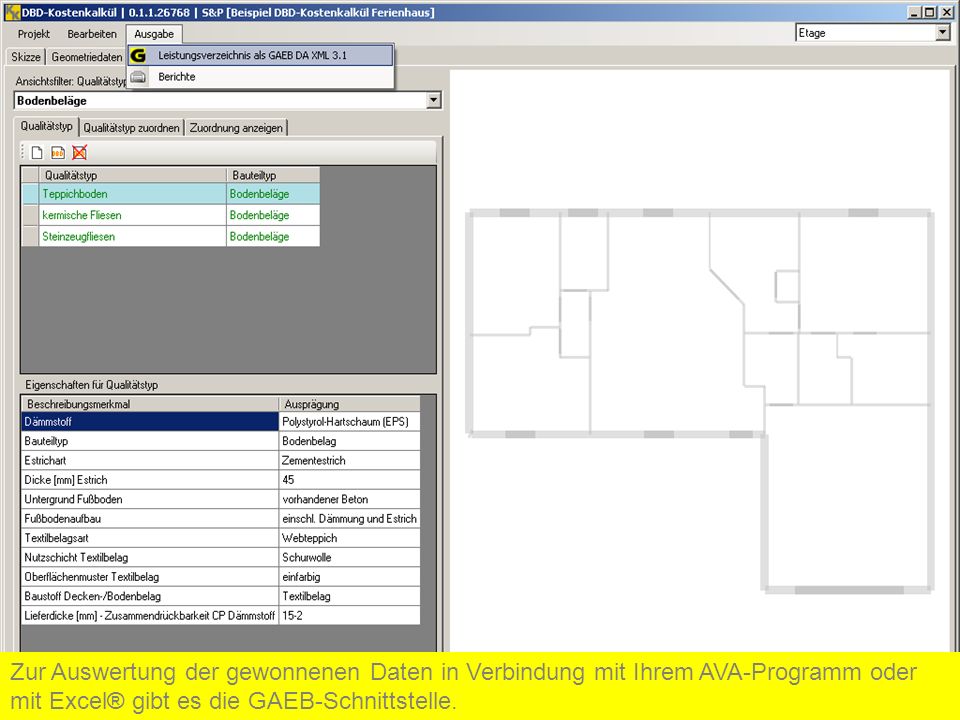Click the 15-2 value cell
The height and width of the screenshot is (720, 960).
[x=350, y=615]
